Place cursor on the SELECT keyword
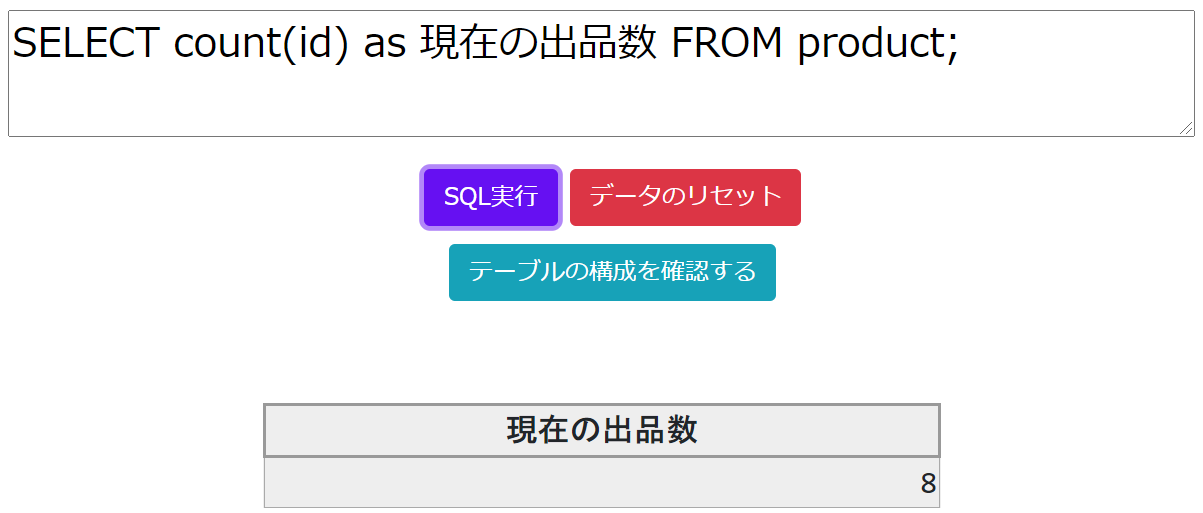 86,43
